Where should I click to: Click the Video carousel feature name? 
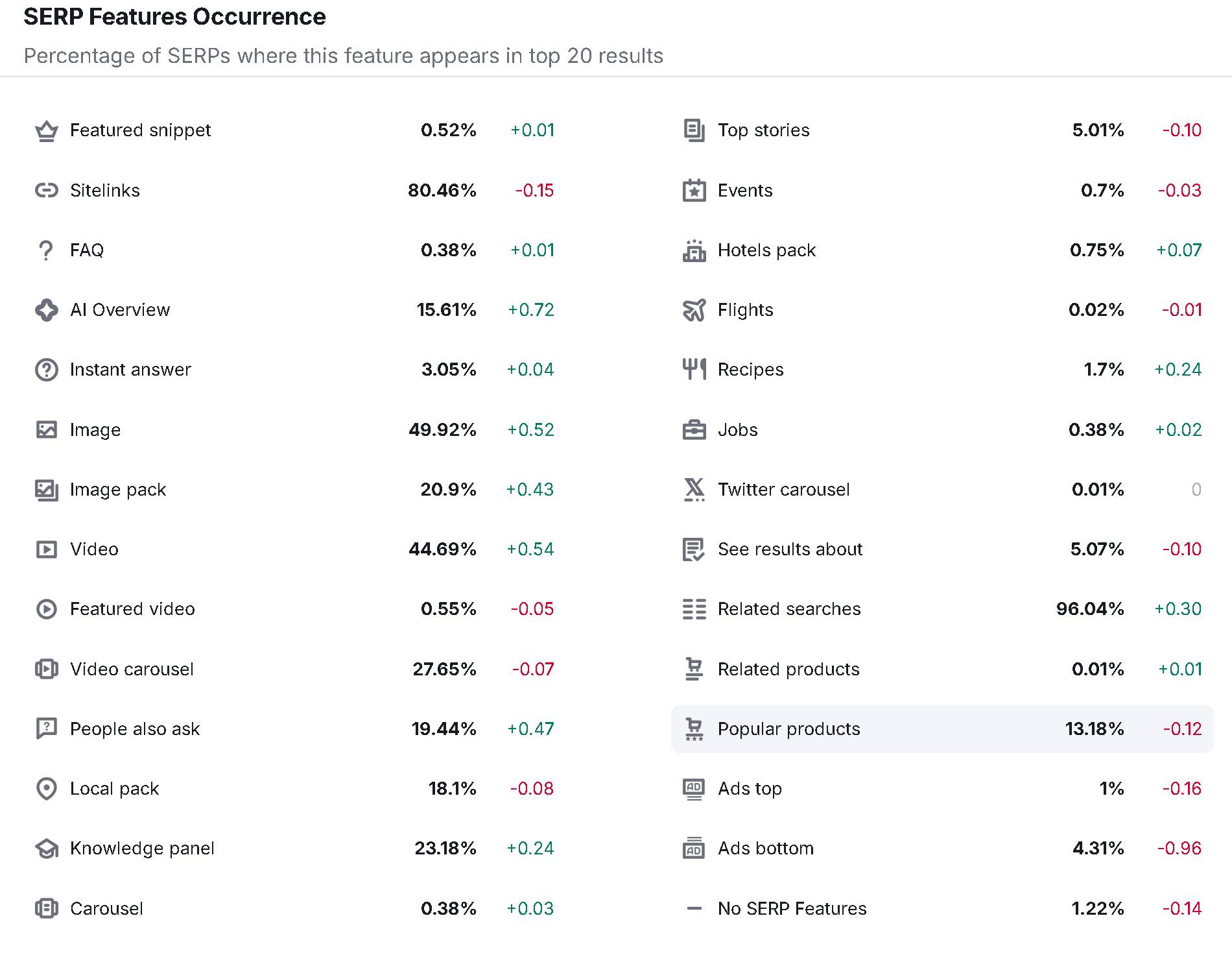[132, 670]
